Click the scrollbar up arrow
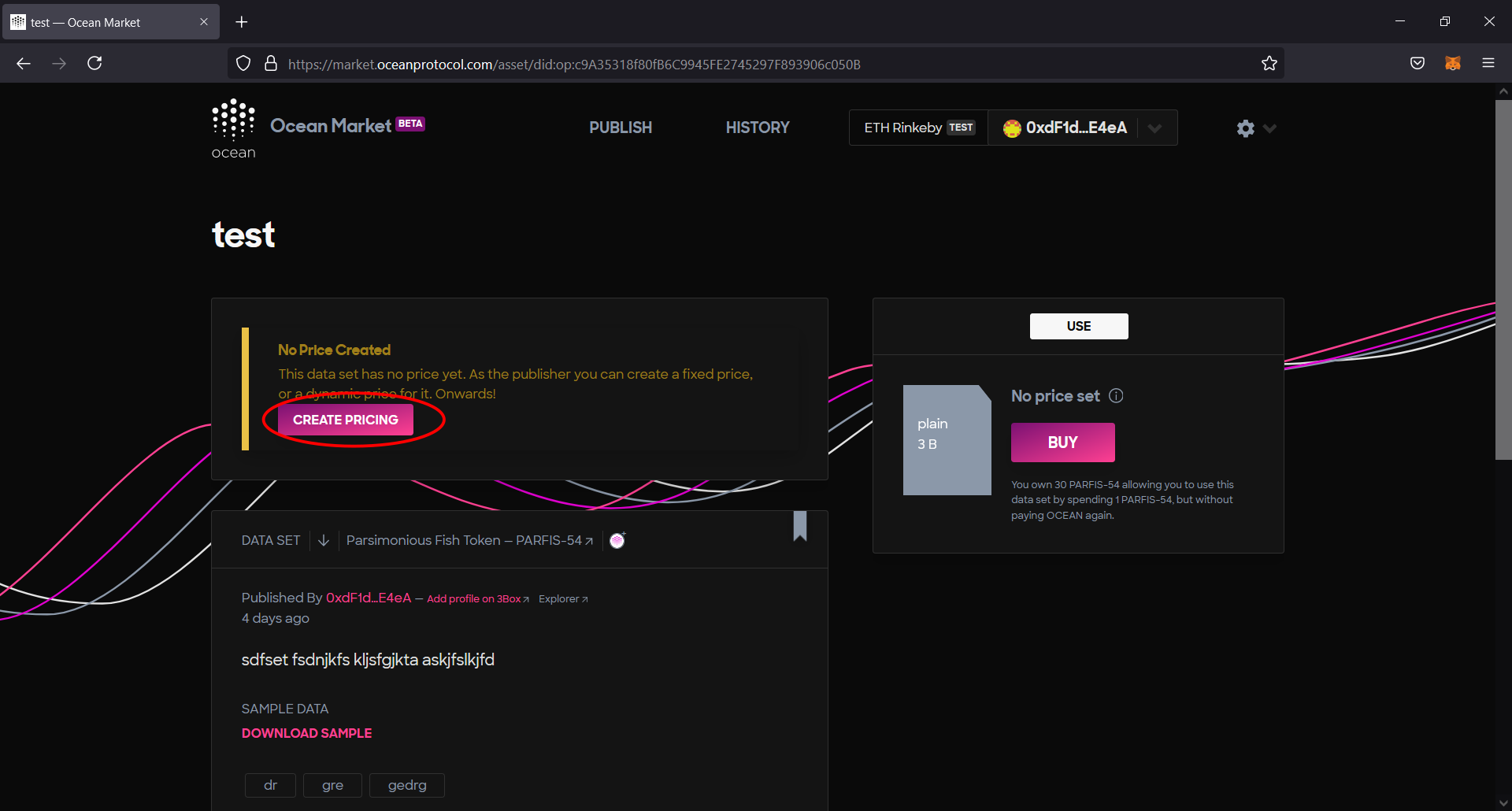This screenshot has width=1512, height=811. [x=1503, y=91]
